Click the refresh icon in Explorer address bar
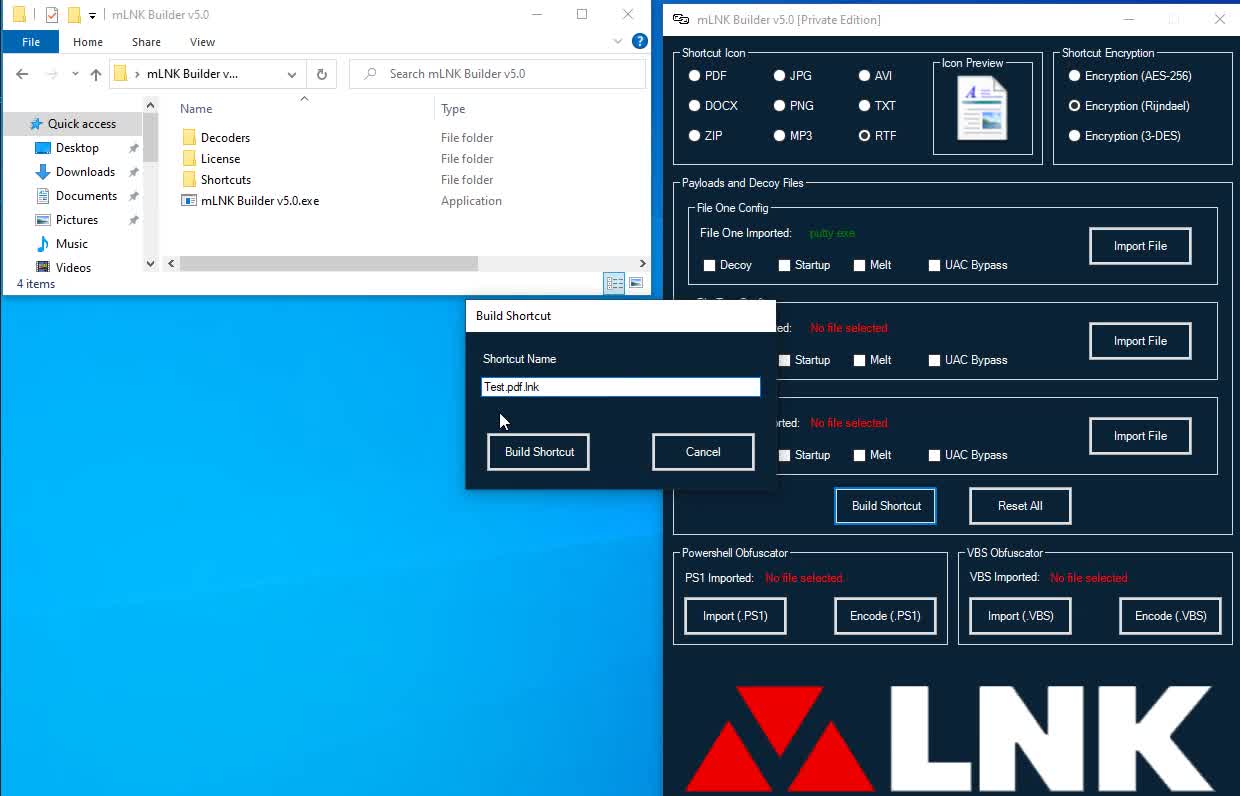 coord(320,73)
